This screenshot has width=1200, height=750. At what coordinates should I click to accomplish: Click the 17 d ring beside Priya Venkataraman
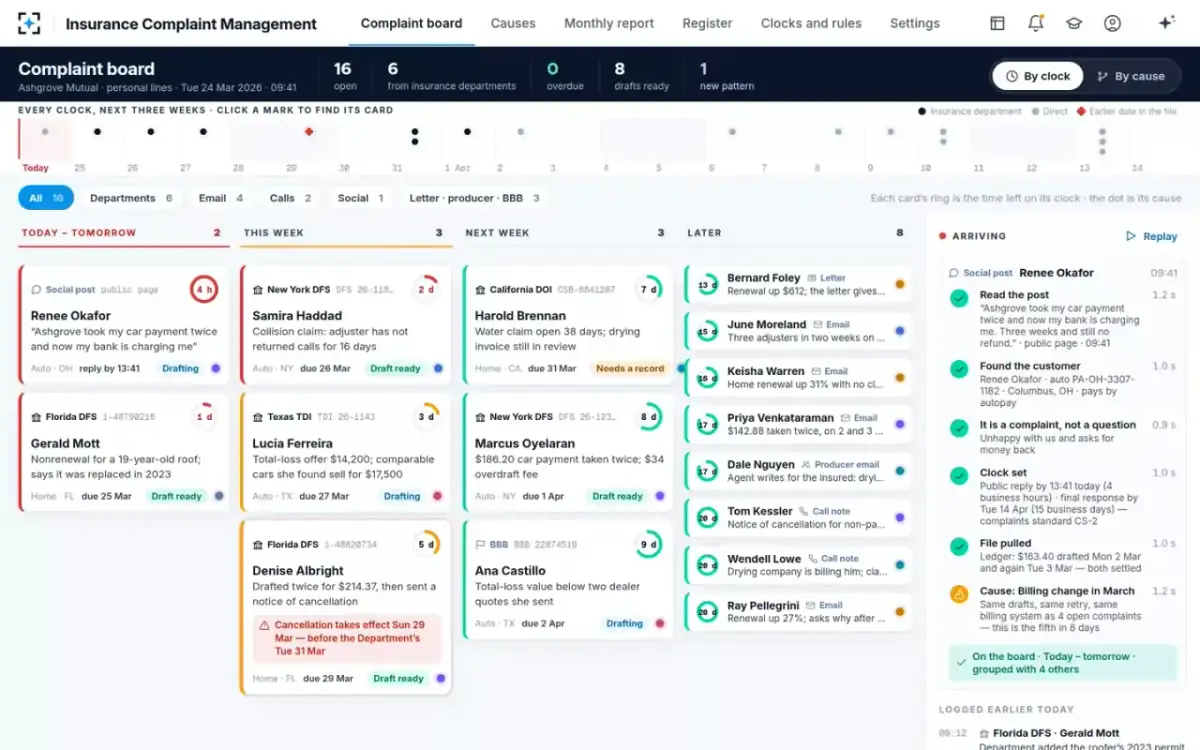[707, 425]
